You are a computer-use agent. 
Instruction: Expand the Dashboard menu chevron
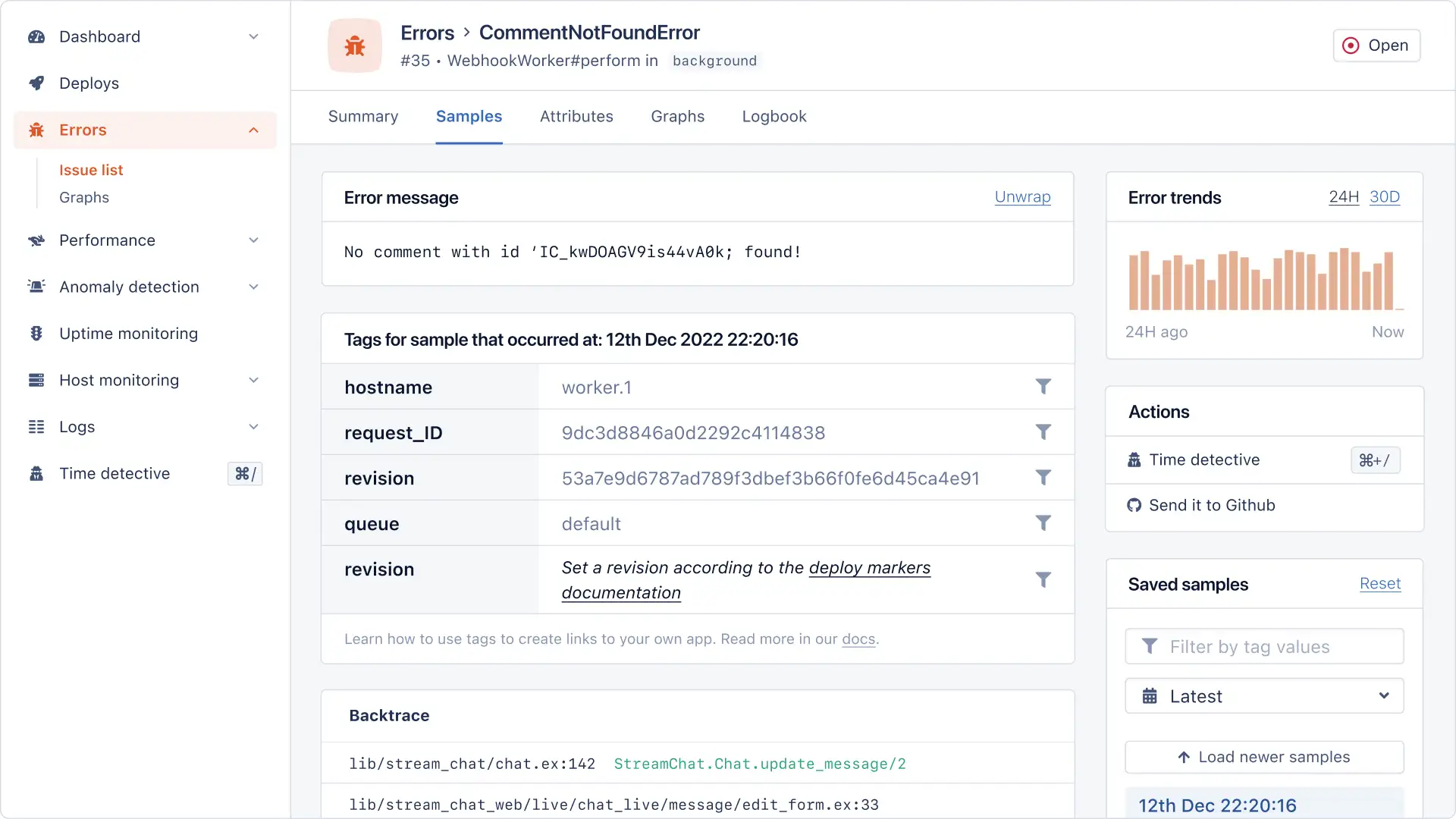tap(254, 36)
